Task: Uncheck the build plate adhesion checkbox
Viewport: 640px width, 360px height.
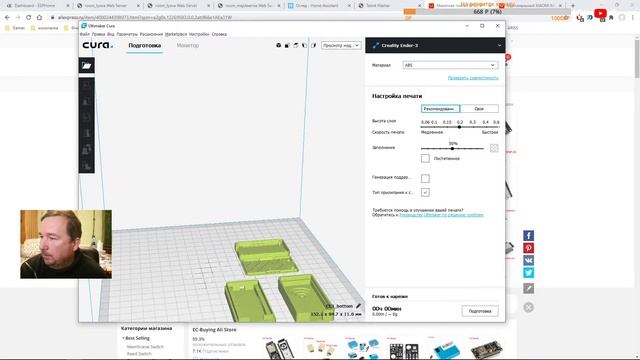Action: coord(425,192)
